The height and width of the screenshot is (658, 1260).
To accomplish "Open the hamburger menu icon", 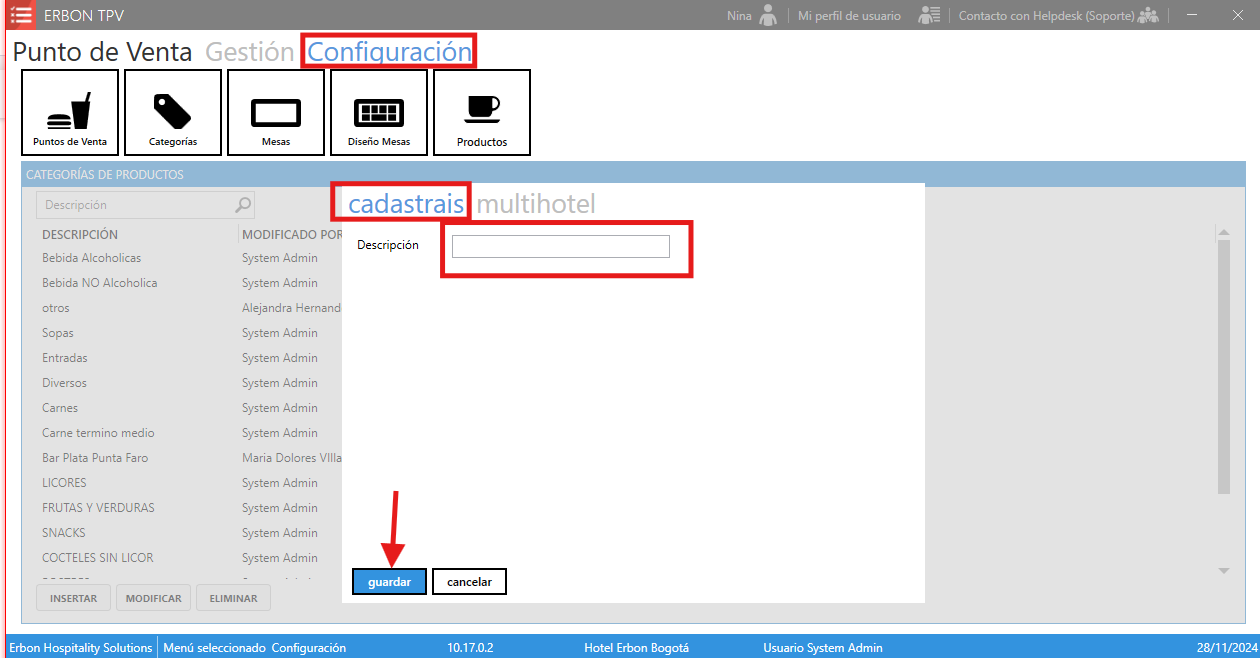I will (x=21, y=15).
